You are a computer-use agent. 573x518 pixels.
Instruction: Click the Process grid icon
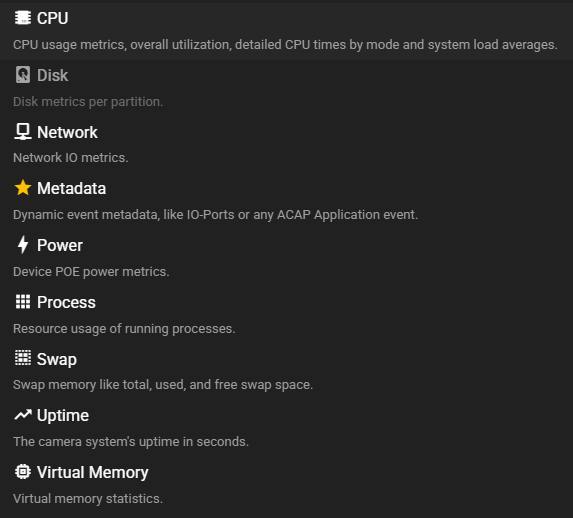pos(23,302)
